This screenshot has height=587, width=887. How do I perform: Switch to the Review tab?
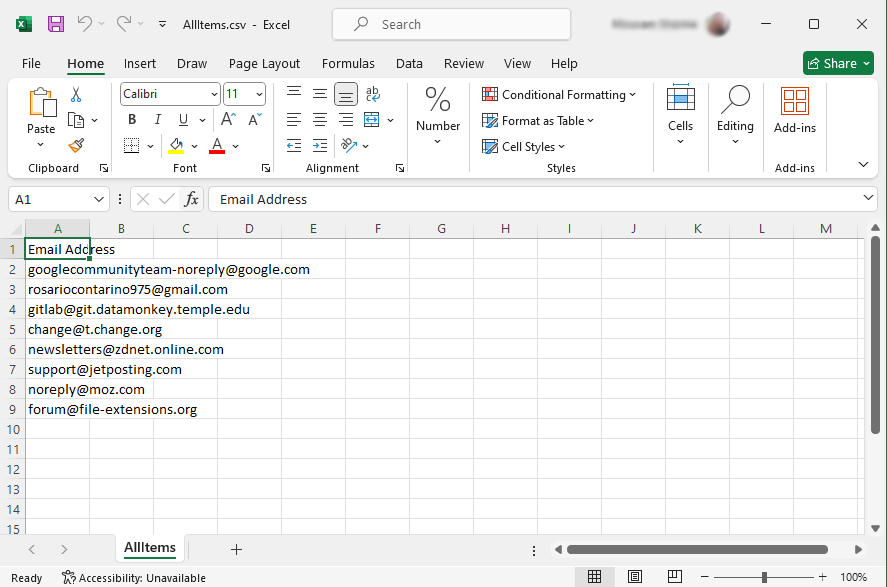pyautogui.click(x=464, y=63)
